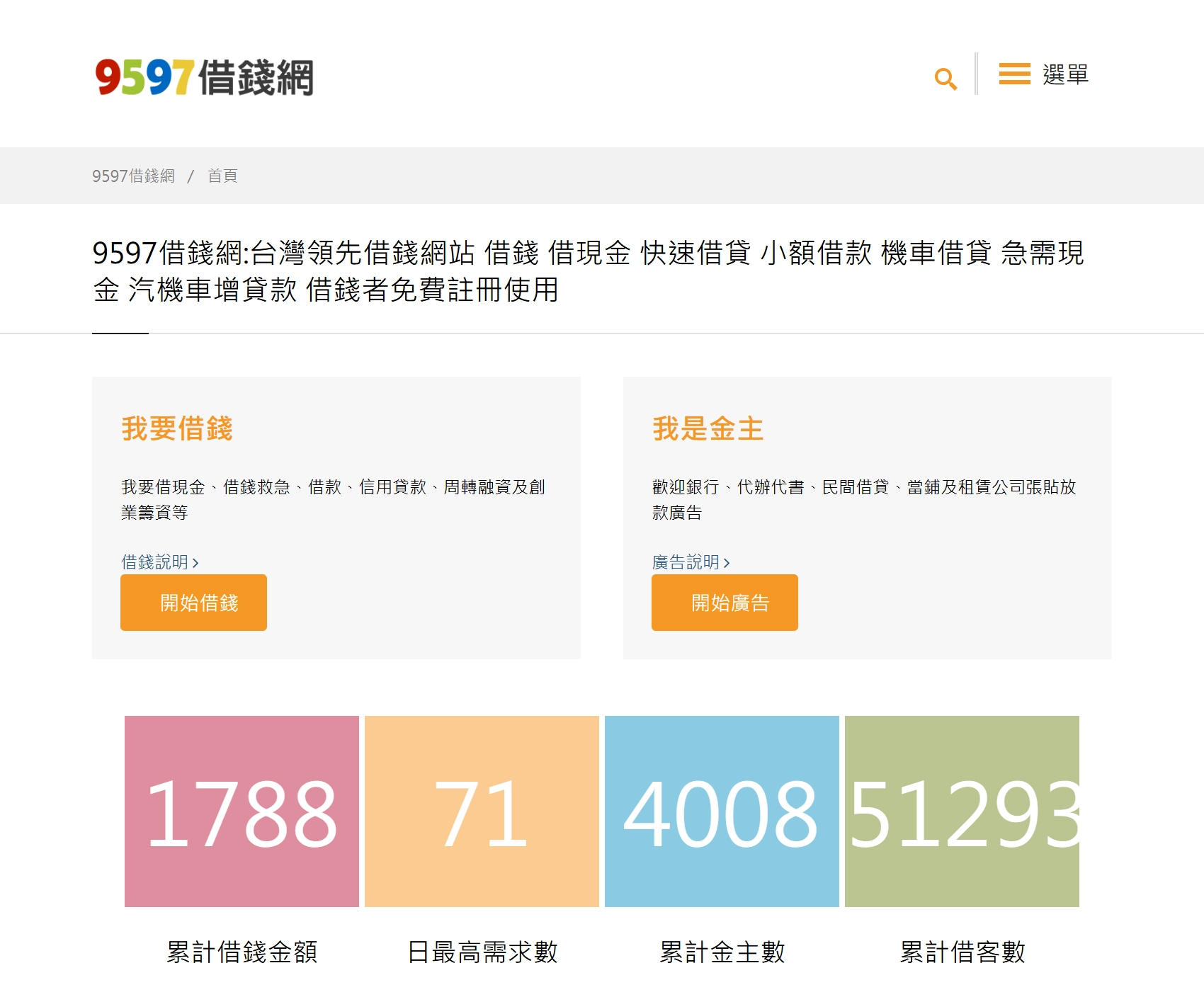1204x997 pixels.
Task: Open the hamburger menu icon
Action: pos(1014,74)
